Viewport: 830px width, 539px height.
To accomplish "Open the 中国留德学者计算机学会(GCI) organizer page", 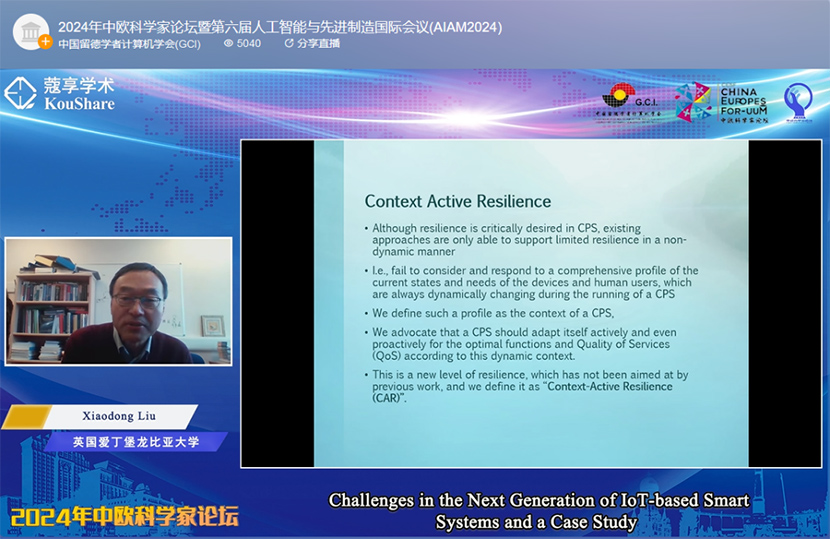I will coord(129,43).
